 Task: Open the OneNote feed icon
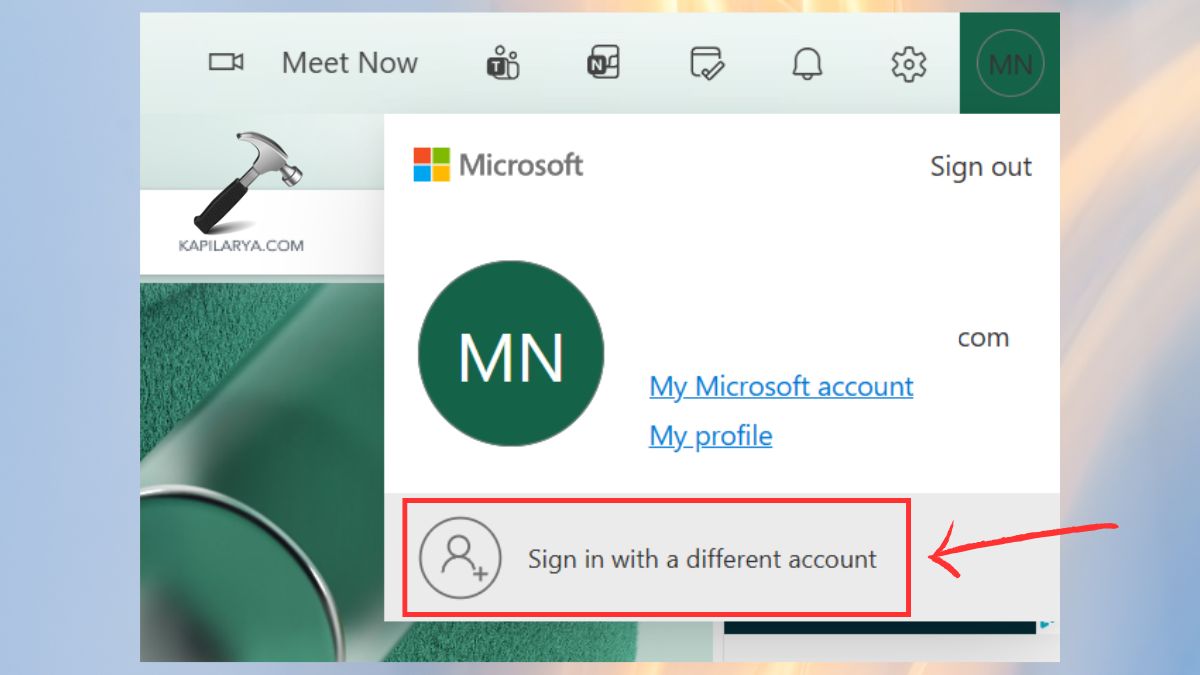(604, 62)
